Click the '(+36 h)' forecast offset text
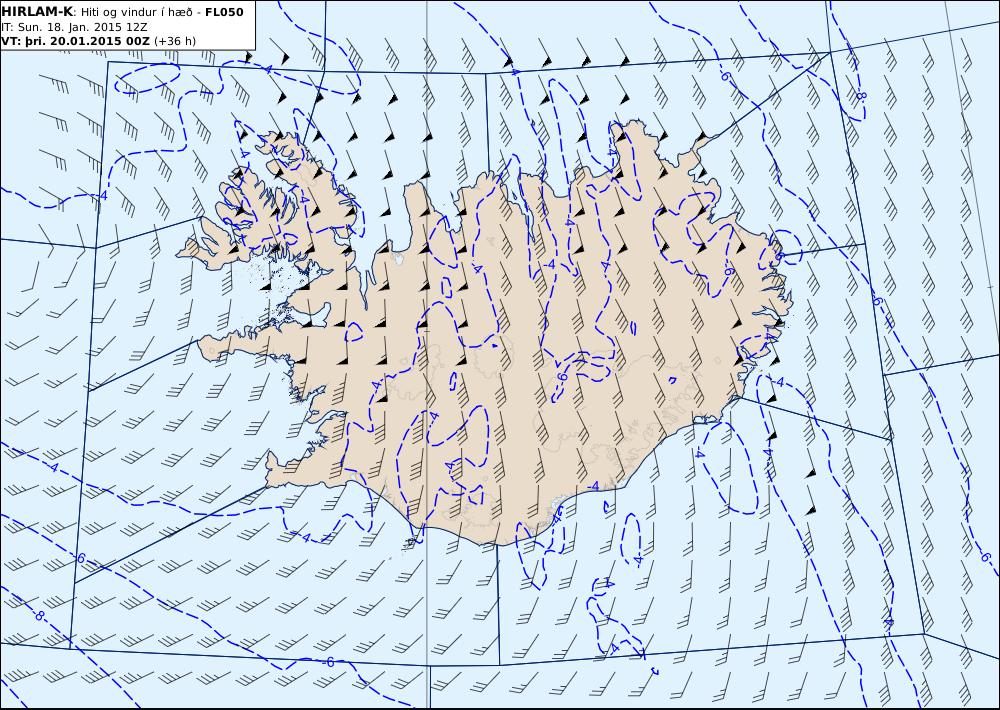The width and height of the screenshot is (1000, 710). pyautogui.click(x=175, y=41)
